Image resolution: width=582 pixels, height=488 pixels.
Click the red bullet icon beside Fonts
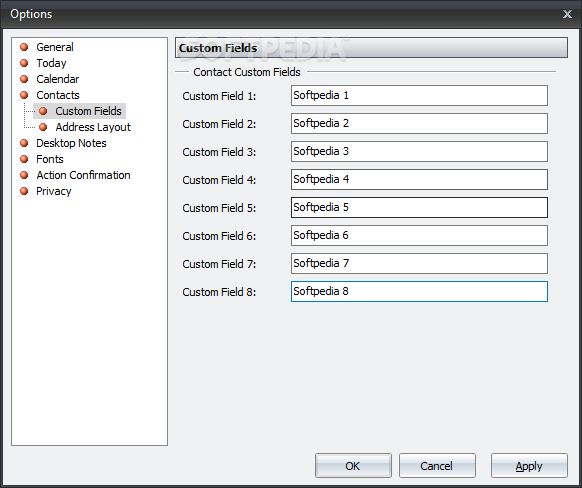tap(24, 159)
